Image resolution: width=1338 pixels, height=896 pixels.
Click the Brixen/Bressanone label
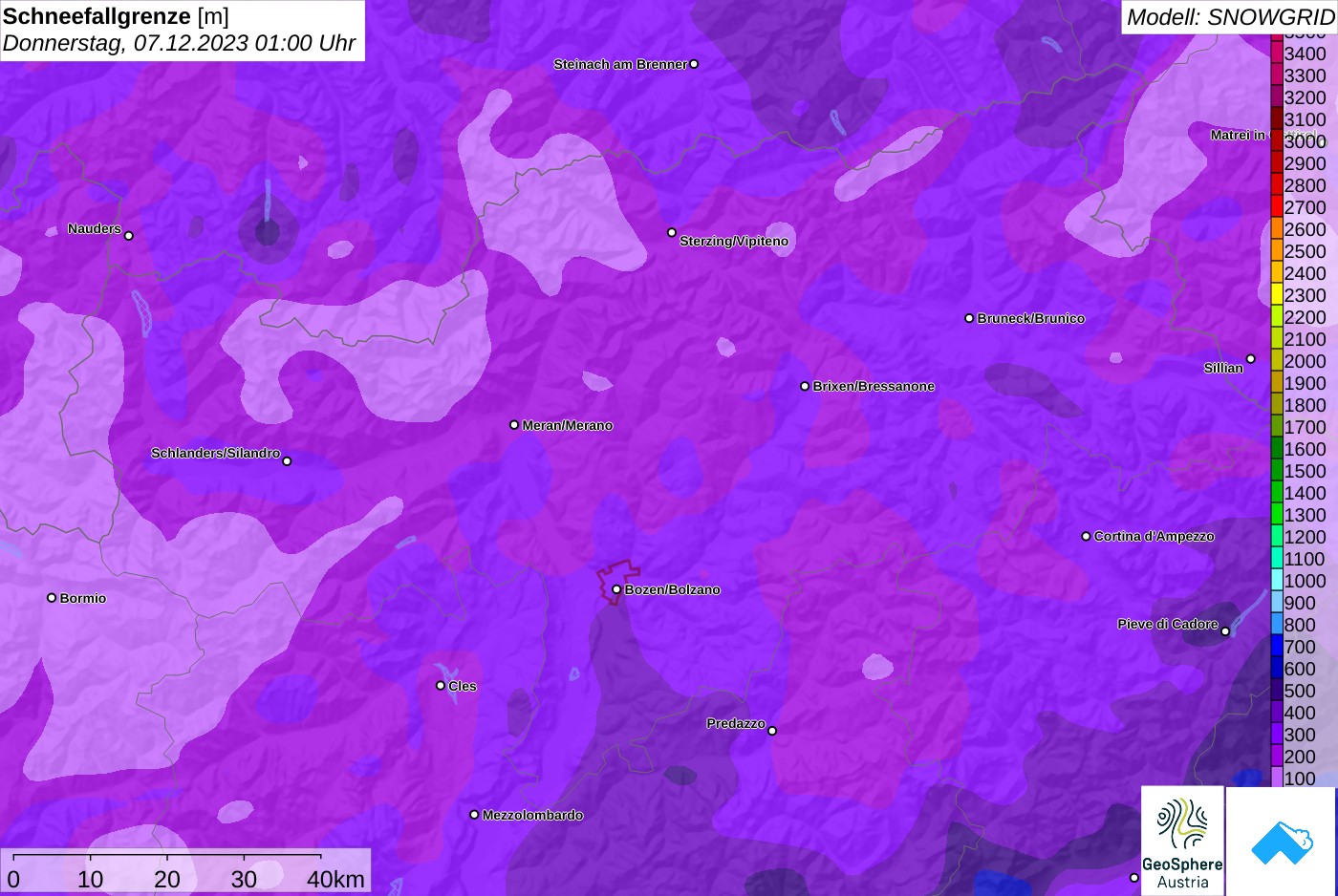point(874,386)
